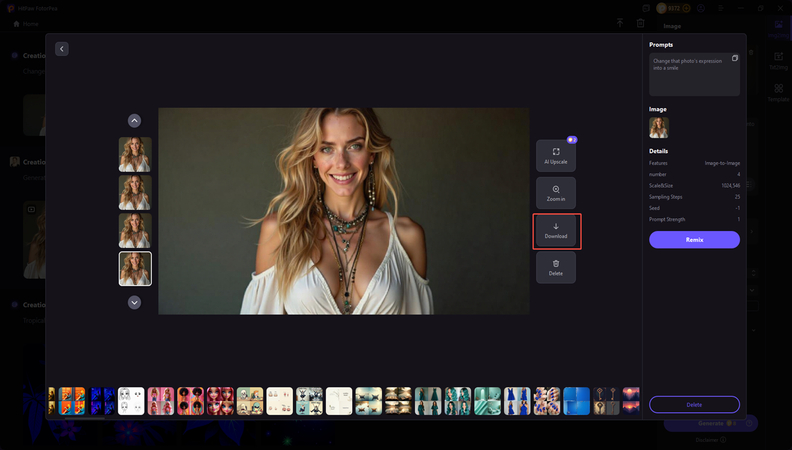This screenshot has width=792, height=450.
Task: Click the trash Delete button beside the preview
Action: point(556,267)
